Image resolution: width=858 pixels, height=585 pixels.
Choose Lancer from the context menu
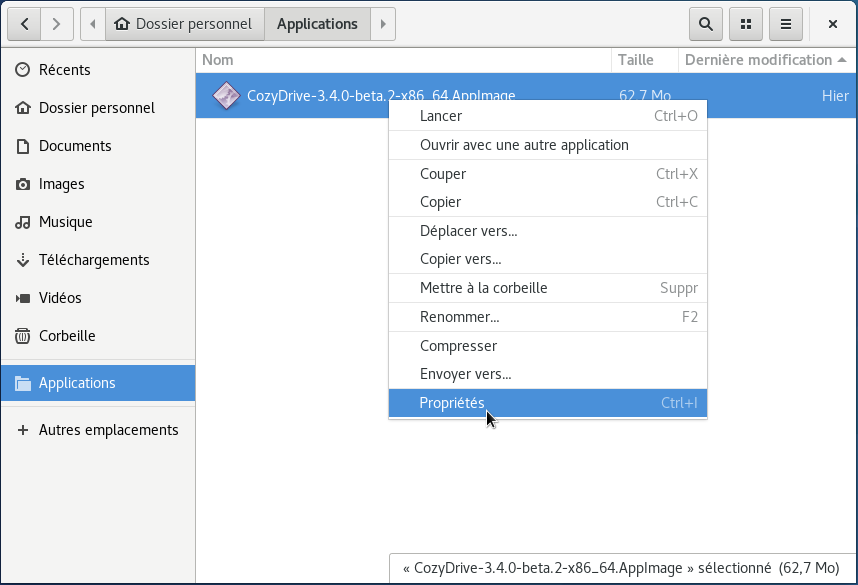[548, 116]
